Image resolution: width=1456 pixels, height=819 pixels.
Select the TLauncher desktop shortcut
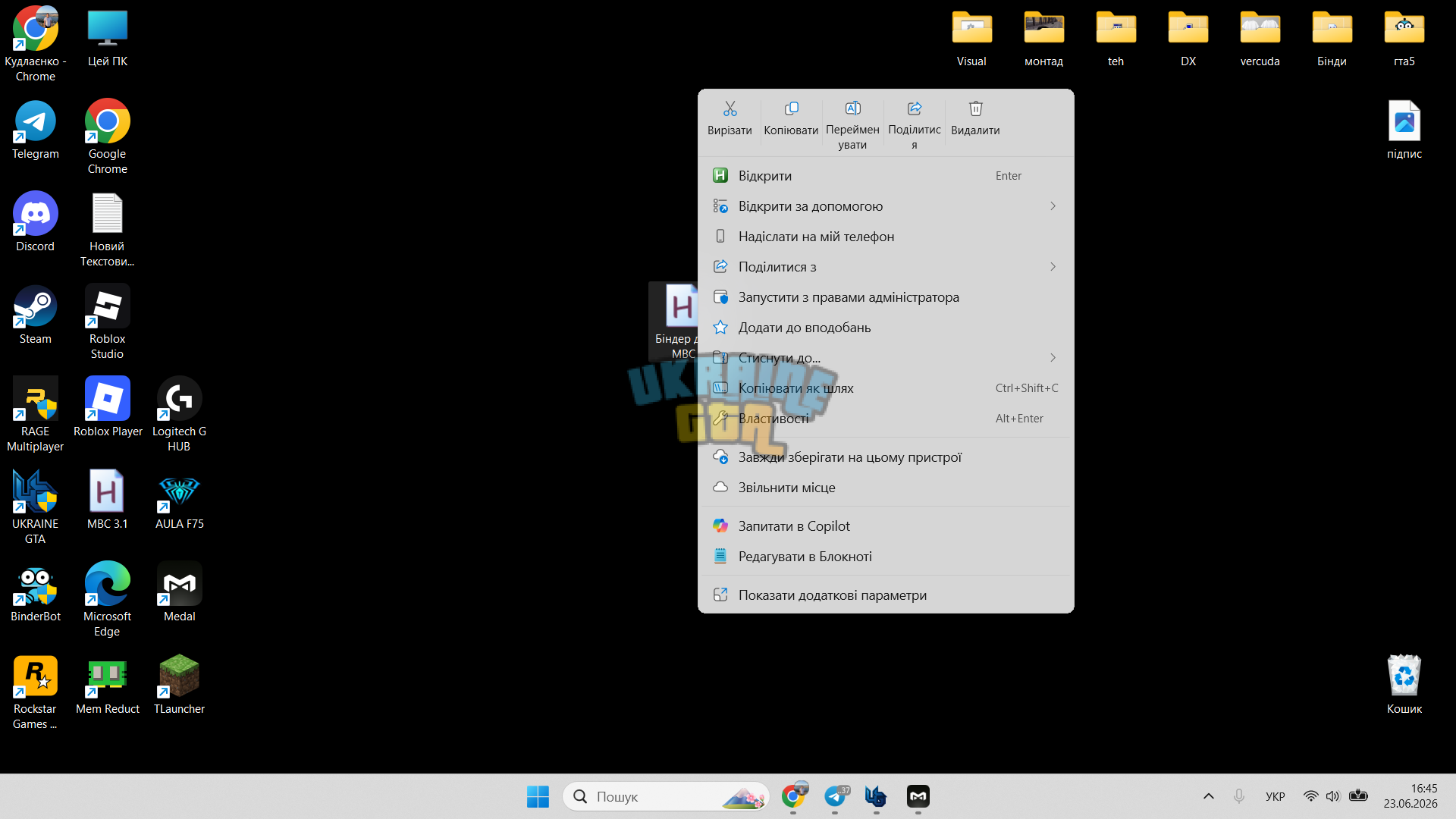(x=179, y=686)
